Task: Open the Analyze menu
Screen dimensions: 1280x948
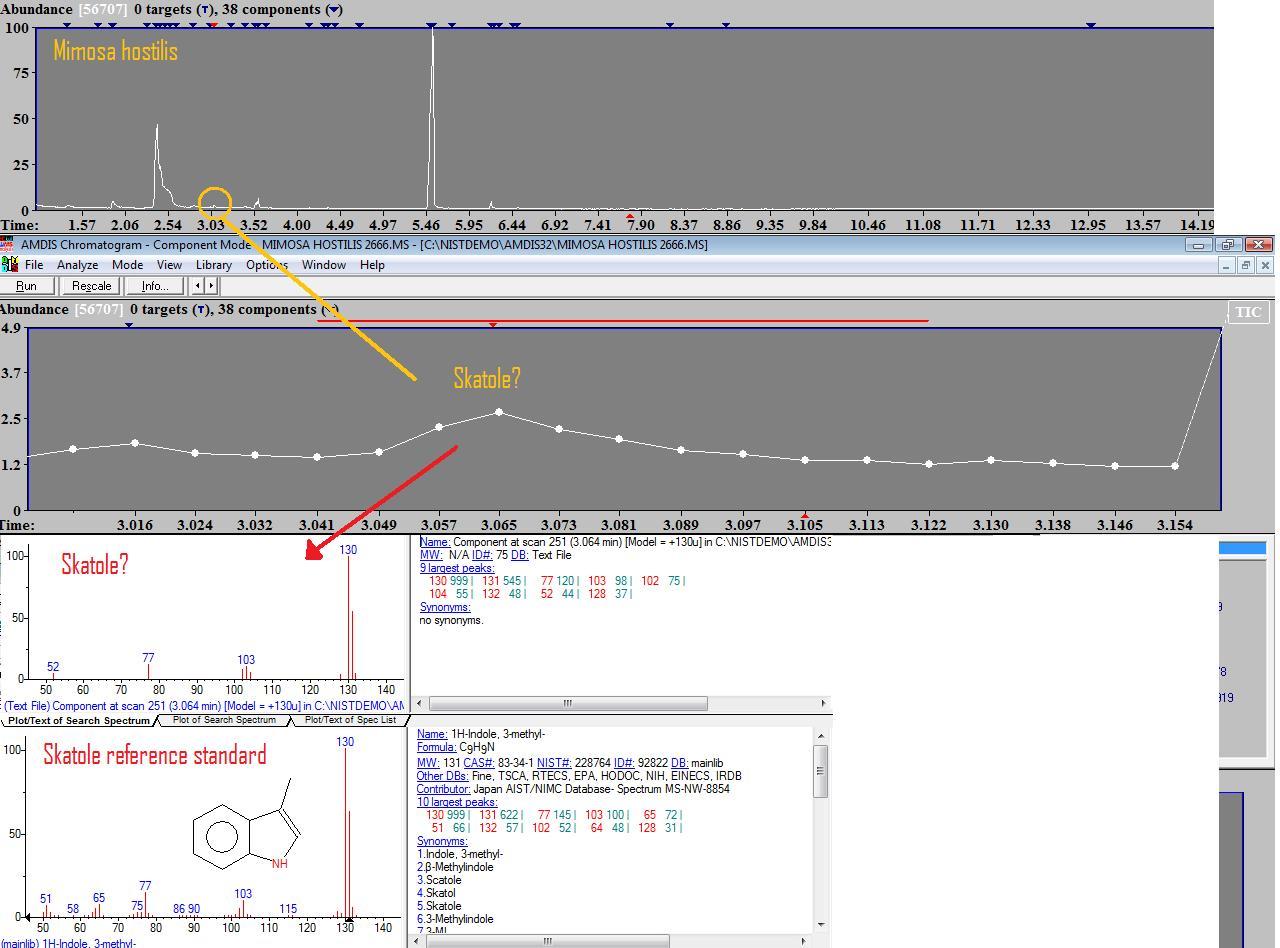Action: (77, 265)
